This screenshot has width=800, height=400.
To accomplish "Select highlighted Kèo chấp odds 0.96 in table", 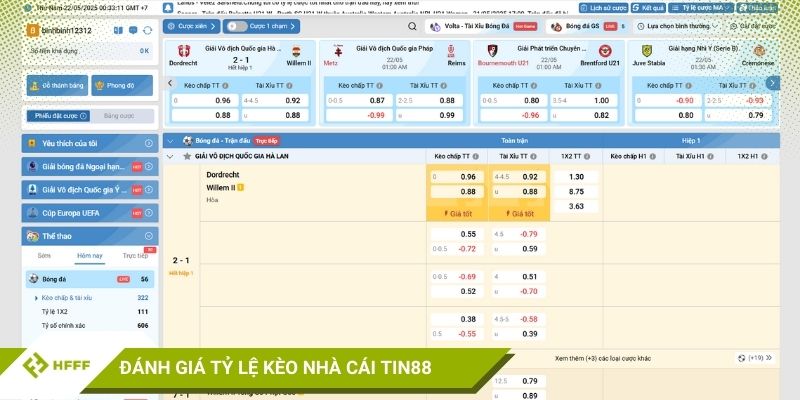I will click(457, 177).
